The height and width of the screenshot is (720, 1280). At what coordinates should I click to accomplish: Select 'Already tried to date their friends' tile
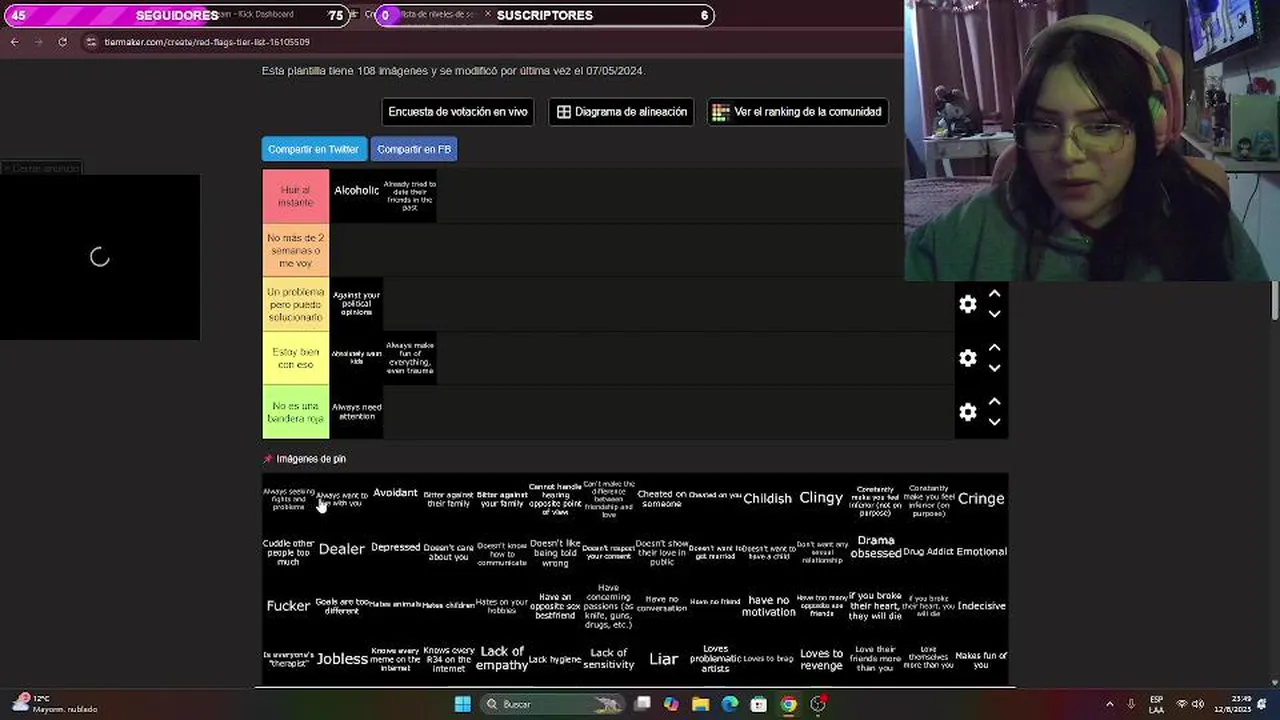(x=410, y=196)
